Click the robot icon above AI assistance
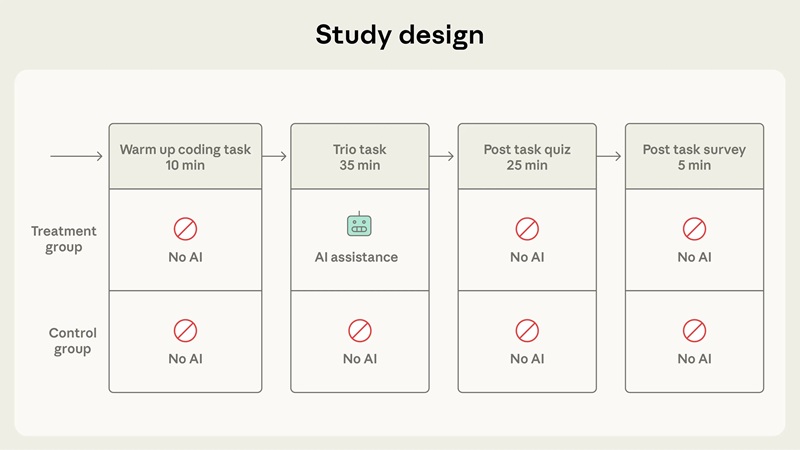Image resolution: width=800 pixels, height=450 pixels. [359, 226]
